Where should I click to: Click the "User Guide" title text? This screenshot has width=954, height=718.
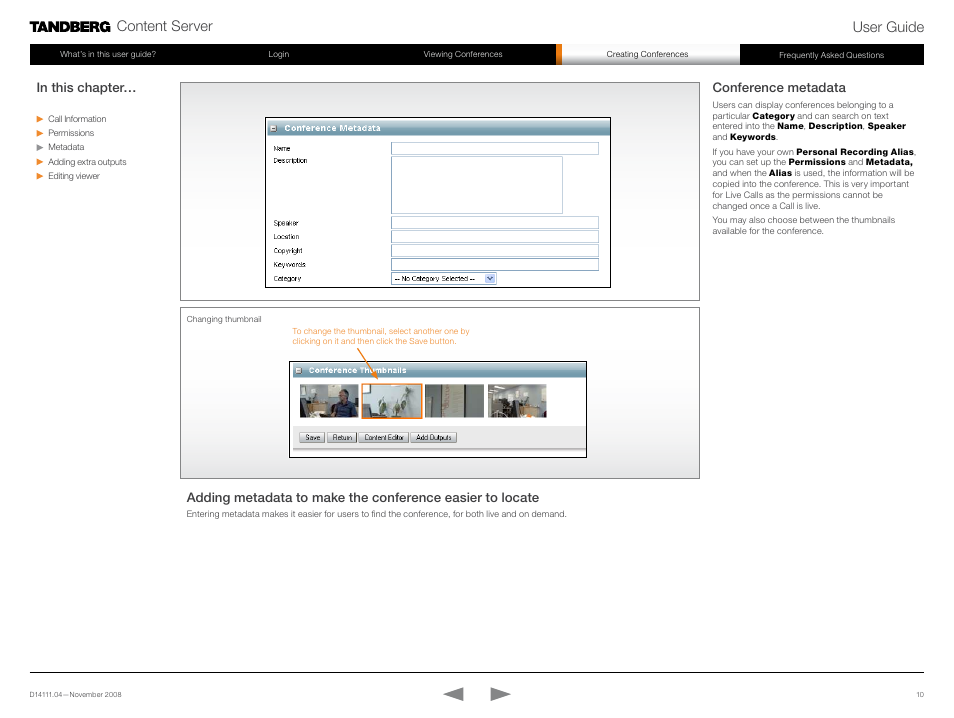click(888, 27)
